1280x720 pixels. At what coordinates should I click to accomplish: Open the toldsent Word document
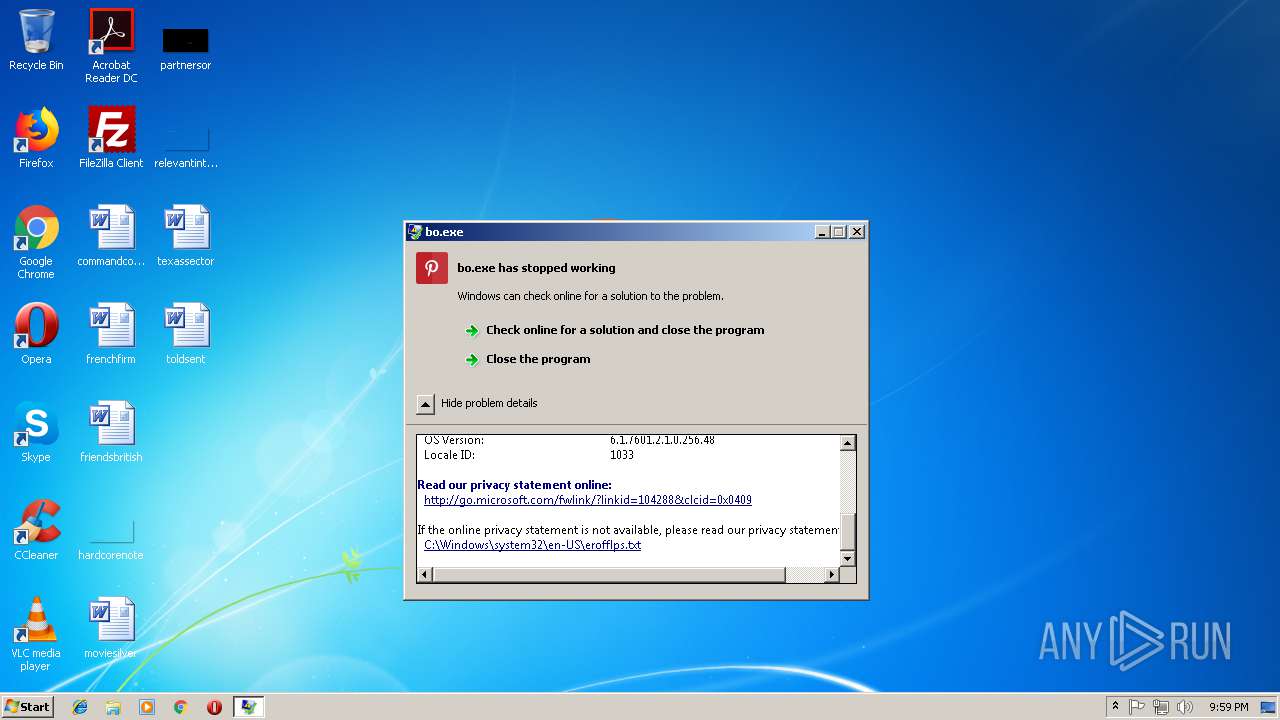[185, 334]
